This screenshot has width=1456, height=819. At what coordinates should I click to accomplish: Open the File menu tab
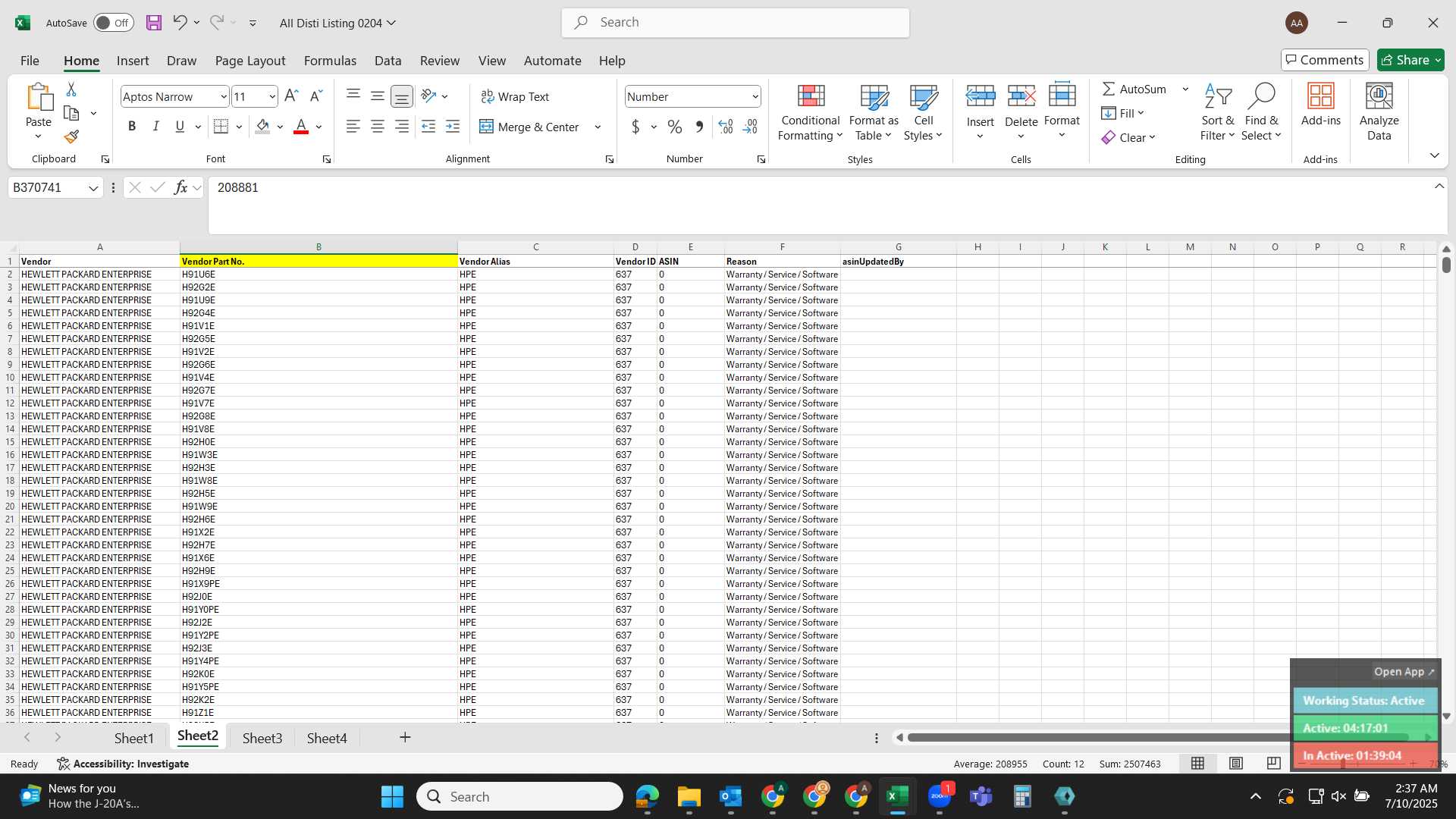point(30,61)
